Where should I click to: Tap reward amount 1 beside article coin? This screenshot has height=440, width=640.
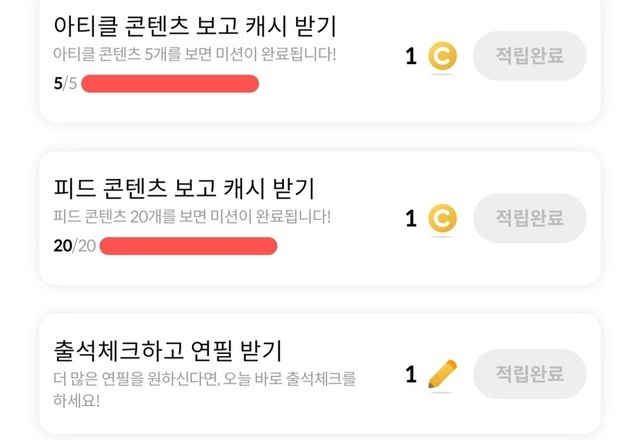[x=411, y=57]
